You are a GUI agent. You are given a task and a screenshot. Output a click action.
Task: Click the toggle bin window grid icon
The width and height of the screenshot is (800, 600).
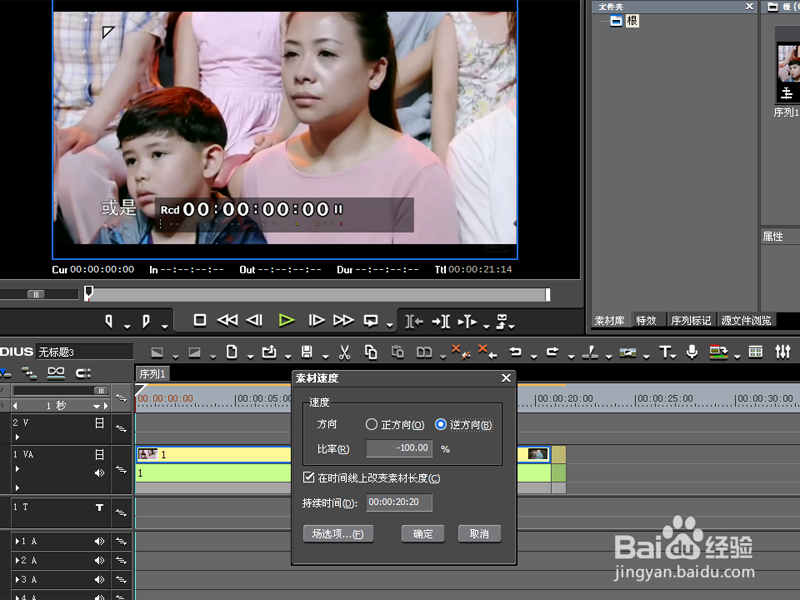755,352
